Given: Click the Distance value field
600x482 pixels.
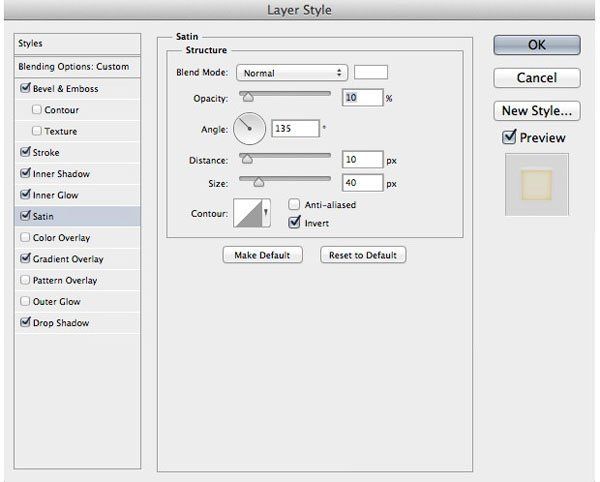Looking at the screenshot, I should (362, 159).
